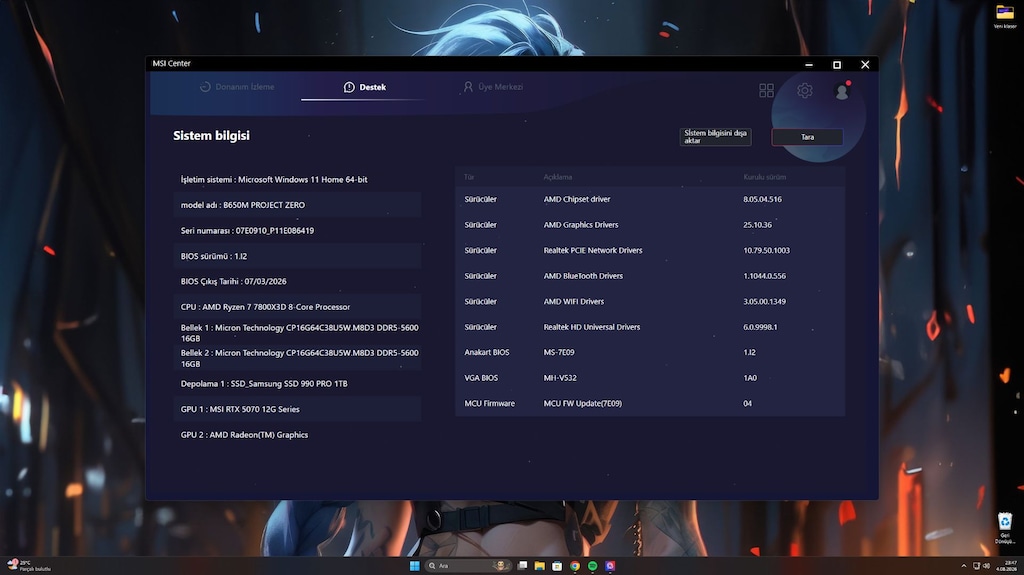Open the MSI Center settings gear
Image resolution: width=1024 pixels, height=575 pixels.
point(805,90)
